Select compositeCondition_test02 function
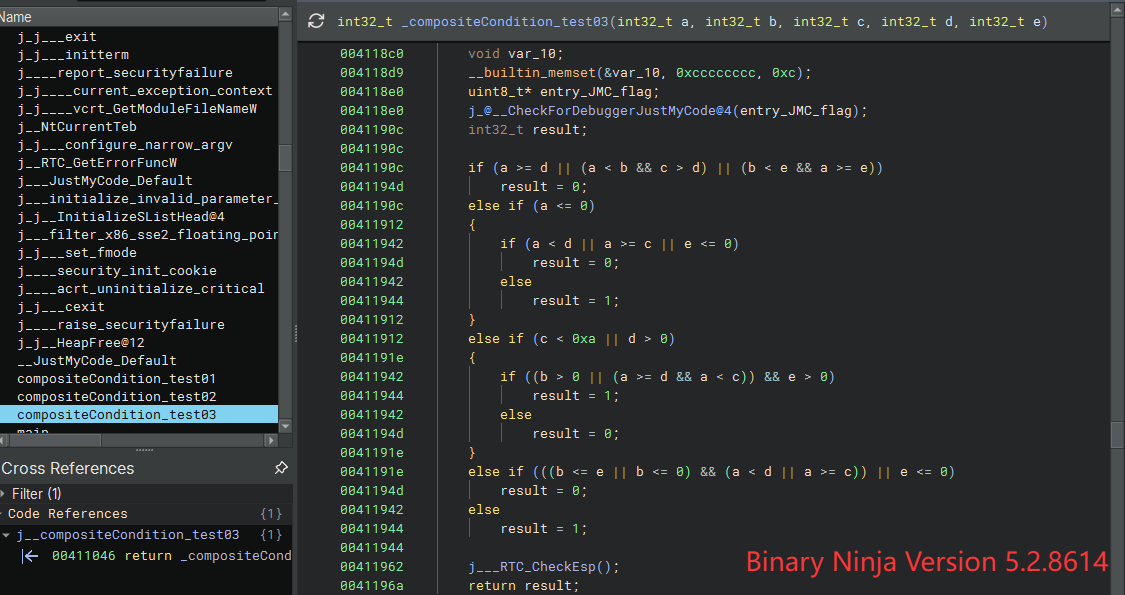 point(116,397)
